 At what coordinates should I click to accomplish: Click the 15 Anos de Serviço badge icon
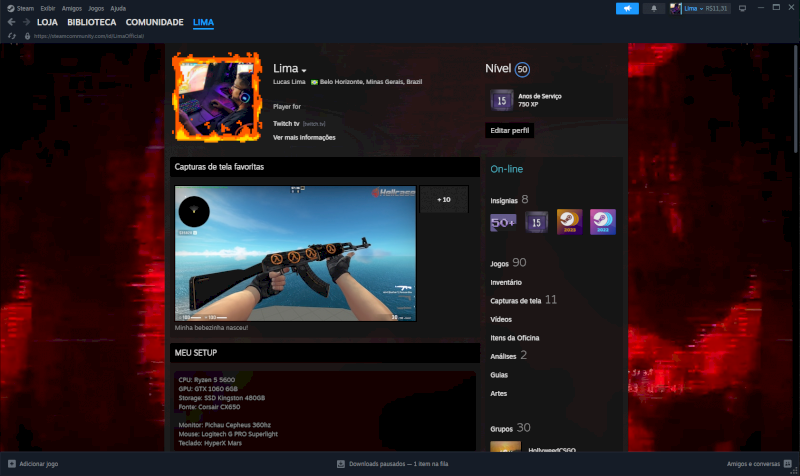(502, 100)
